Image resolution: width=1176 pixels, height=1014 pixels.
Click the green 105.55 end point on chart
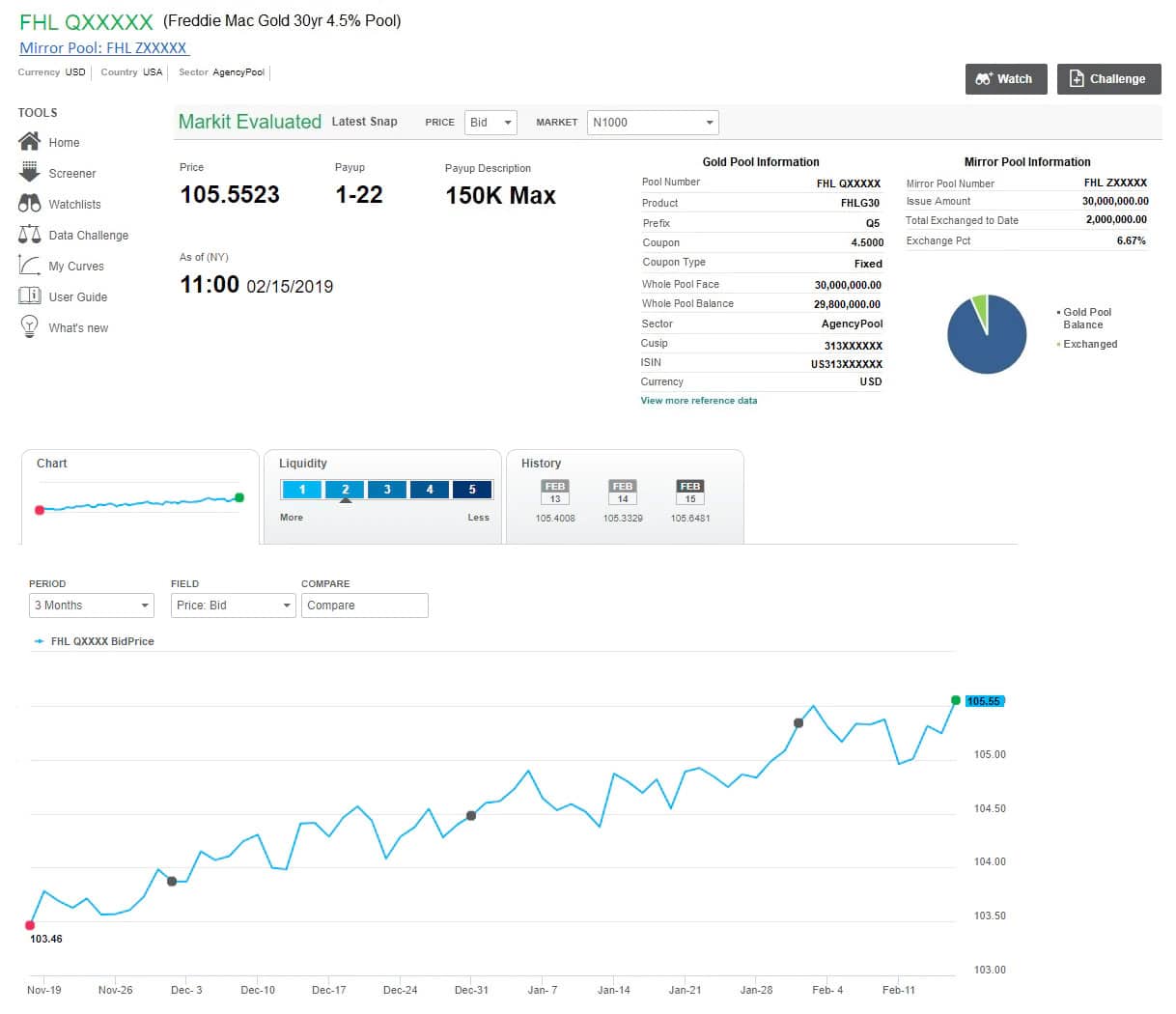coord(956,700)
